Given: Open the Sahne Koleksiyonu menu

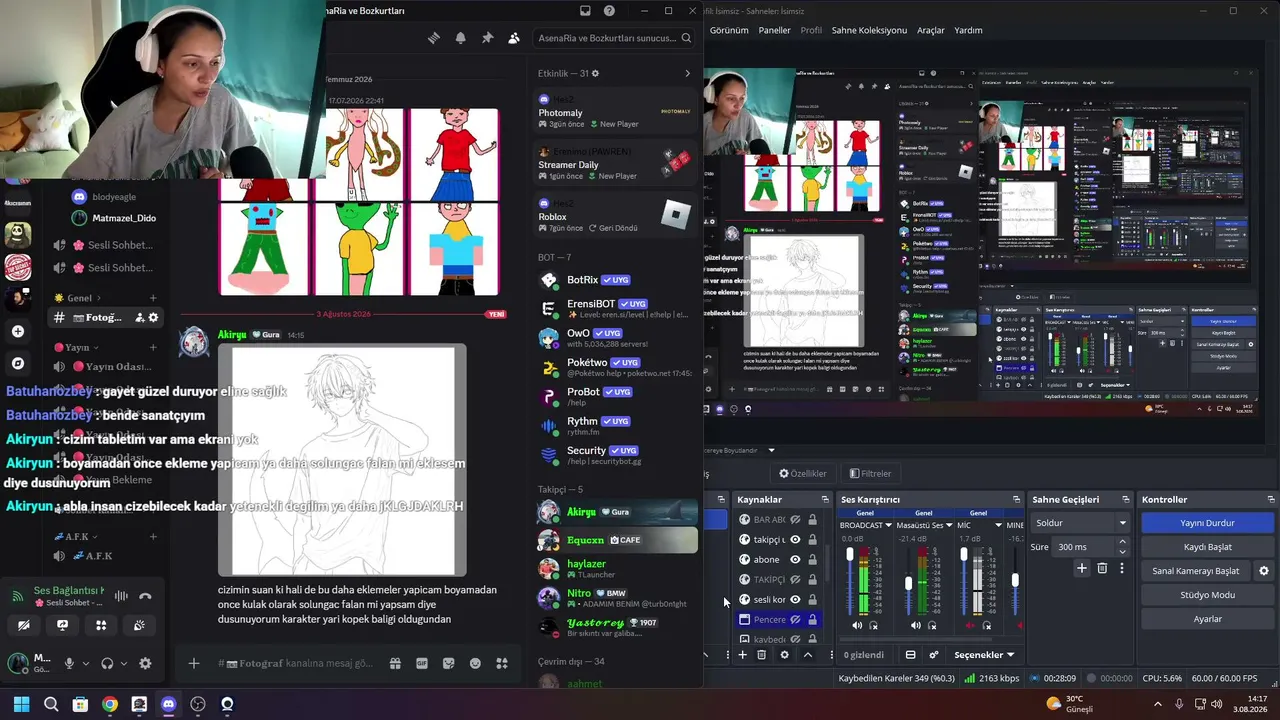Looking at the screenshot, I should [869, 30].
